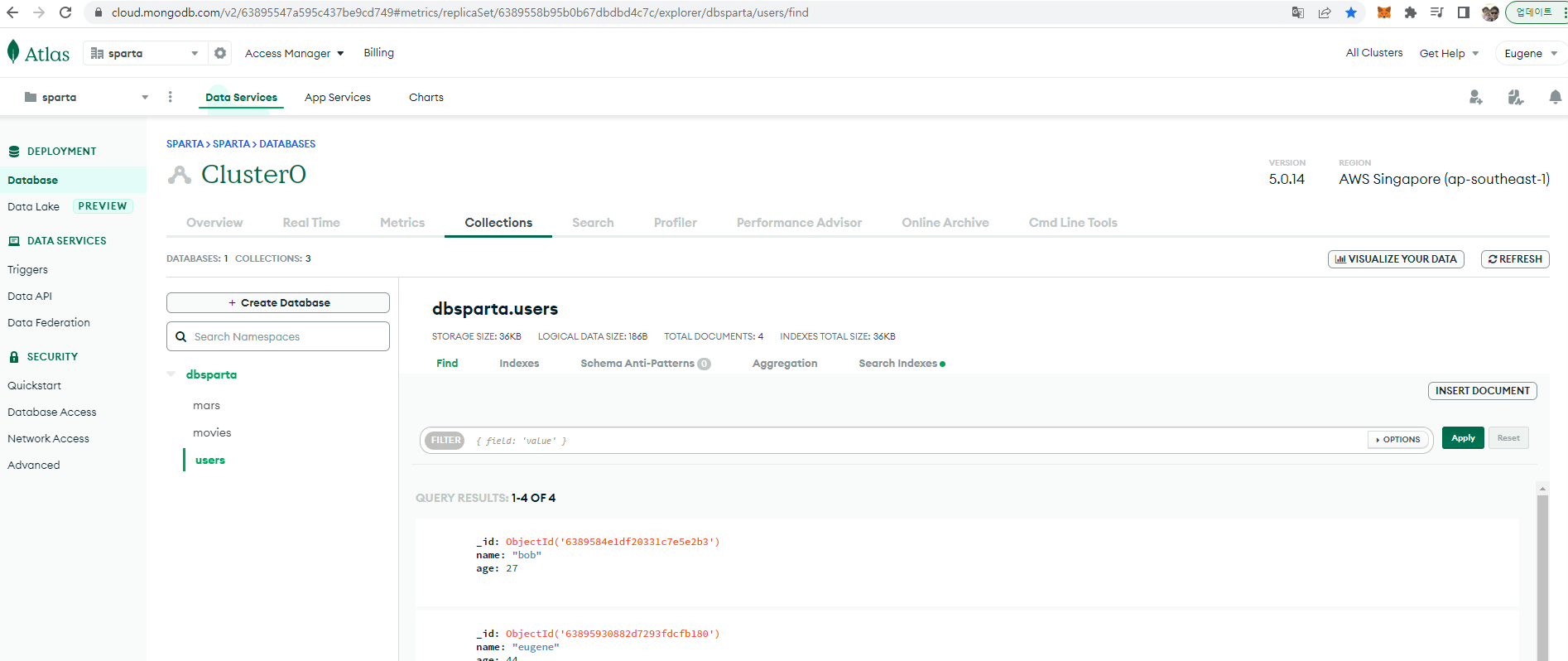
Task: Click the DATABASES breadcrumb link
Action: tap(287, 144)
